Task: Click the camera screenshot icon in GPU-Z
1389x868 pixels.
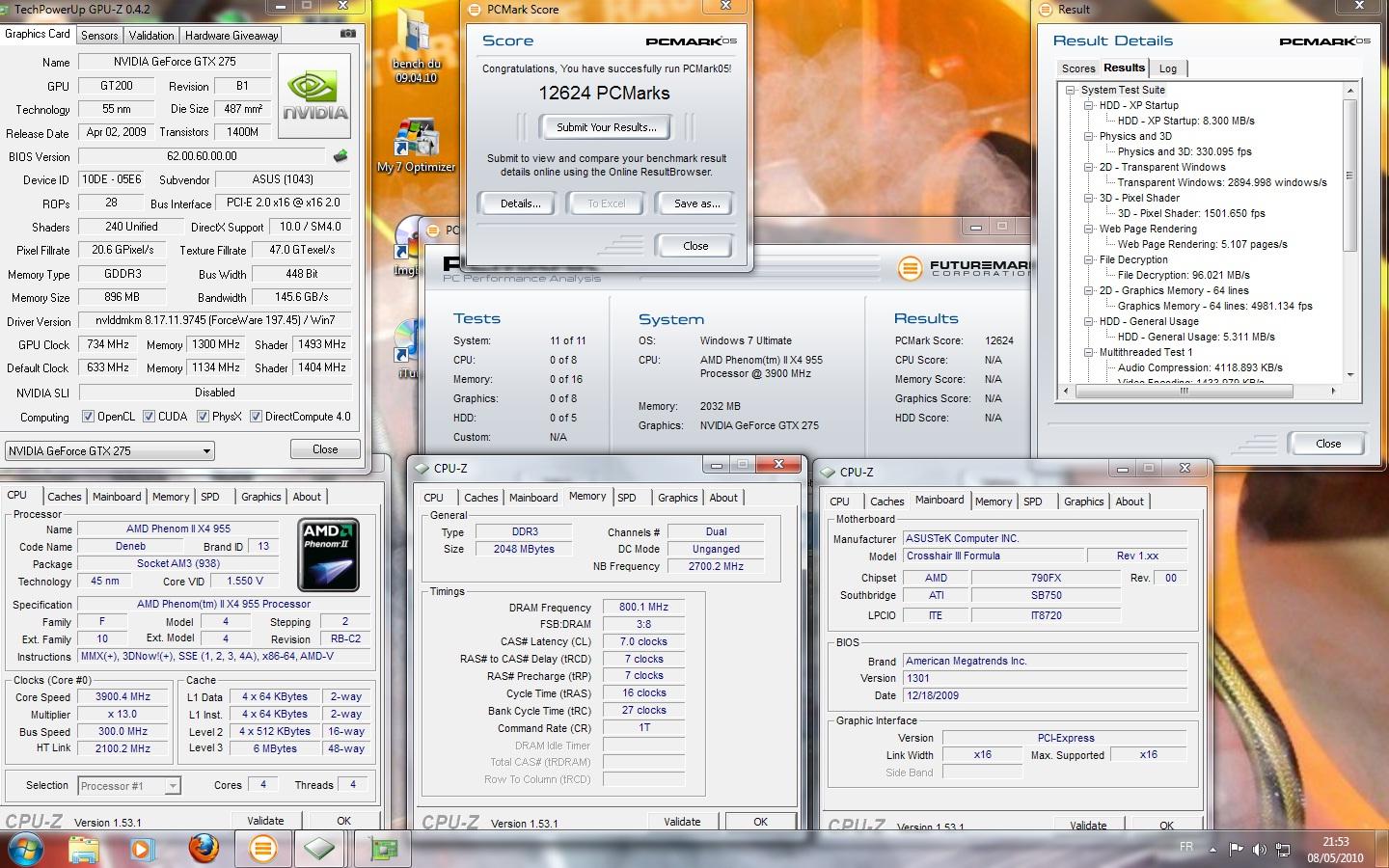Action: coord(348,34)
